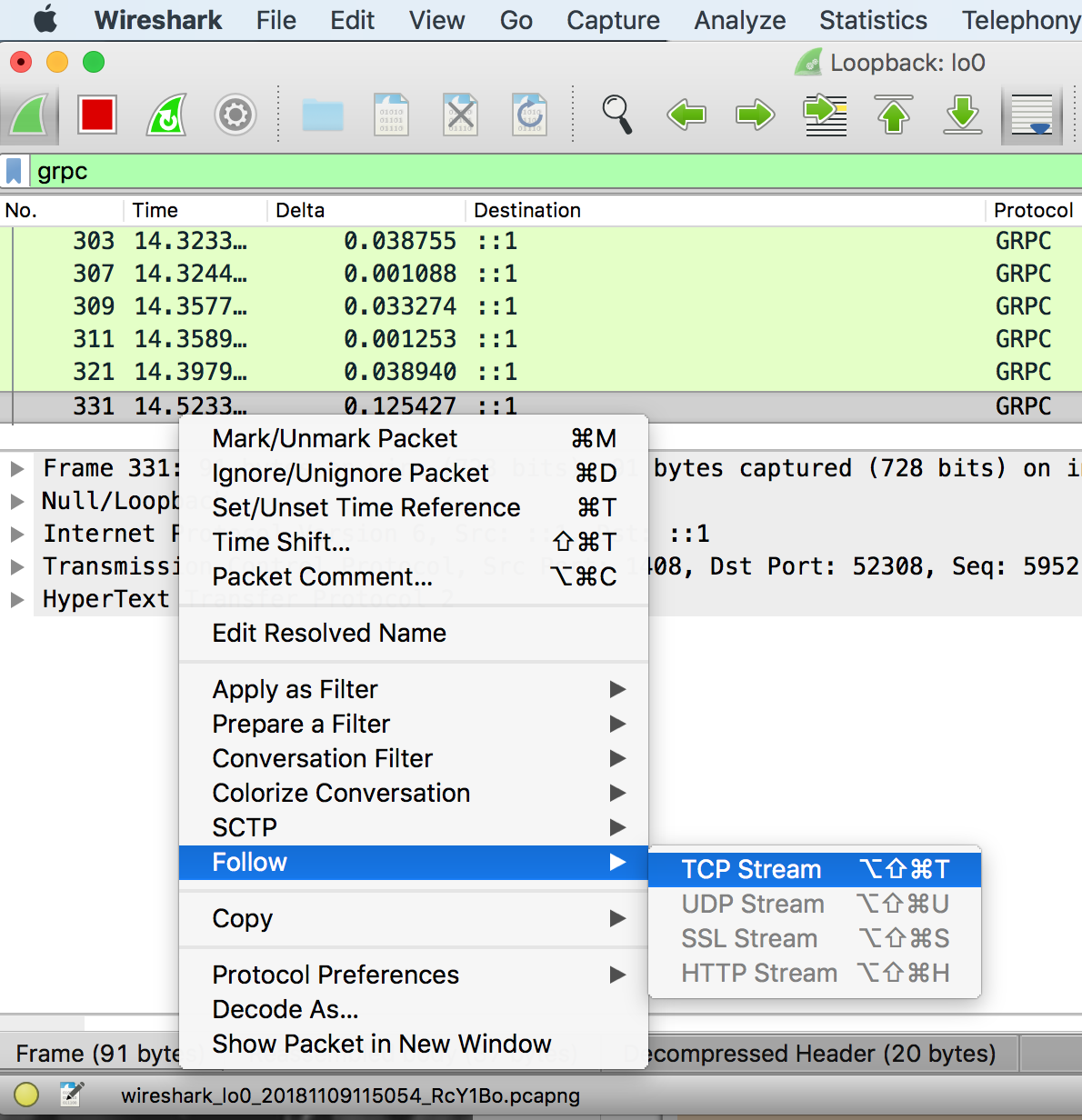Viewport: 1082px width, 1120px height.
Task: Toggle auto-scroll during live capture
Action: (x=1032, y=115)
